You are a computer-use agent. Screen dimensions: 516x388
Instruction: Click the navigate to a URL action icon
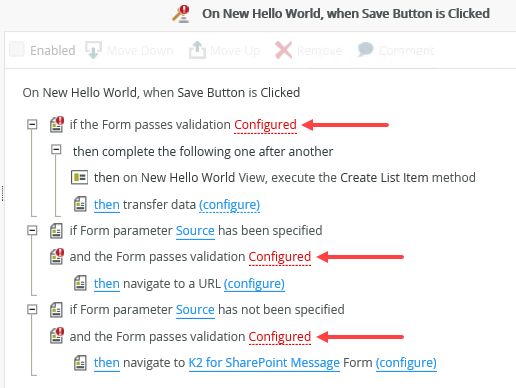click(x=80, y=283)
